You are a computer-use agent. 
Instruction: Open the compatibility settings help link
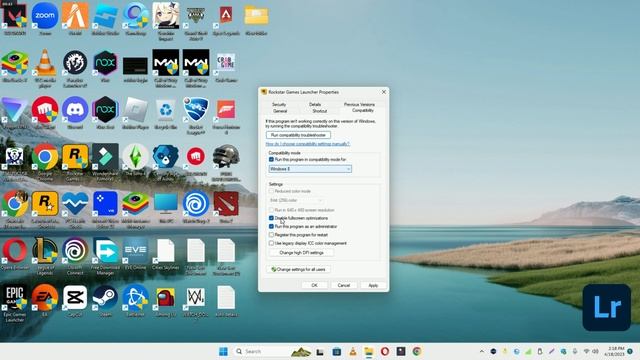click(x=308, y=144)
